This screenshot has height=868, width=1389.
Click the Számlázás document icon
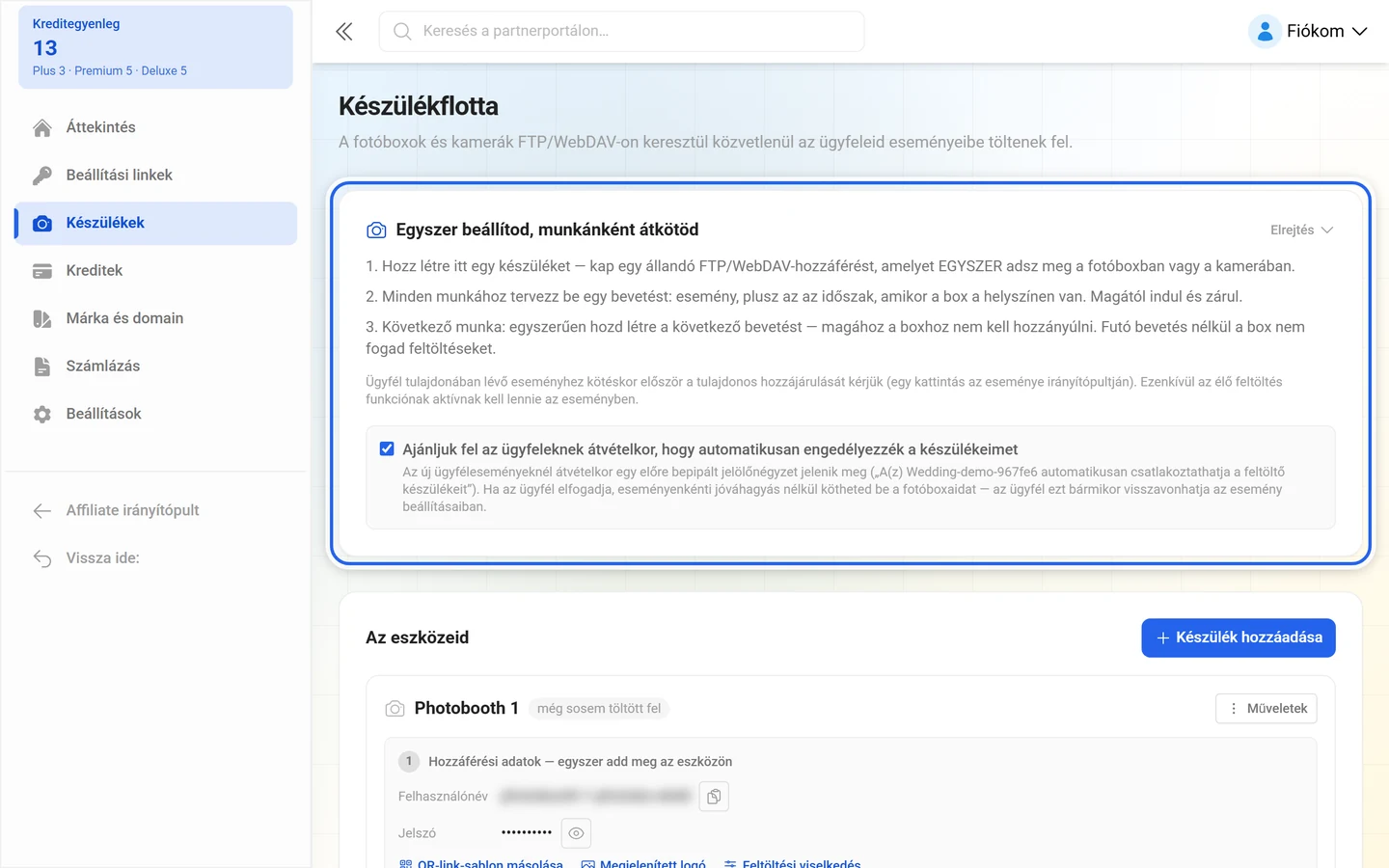[x=42, y=366]
